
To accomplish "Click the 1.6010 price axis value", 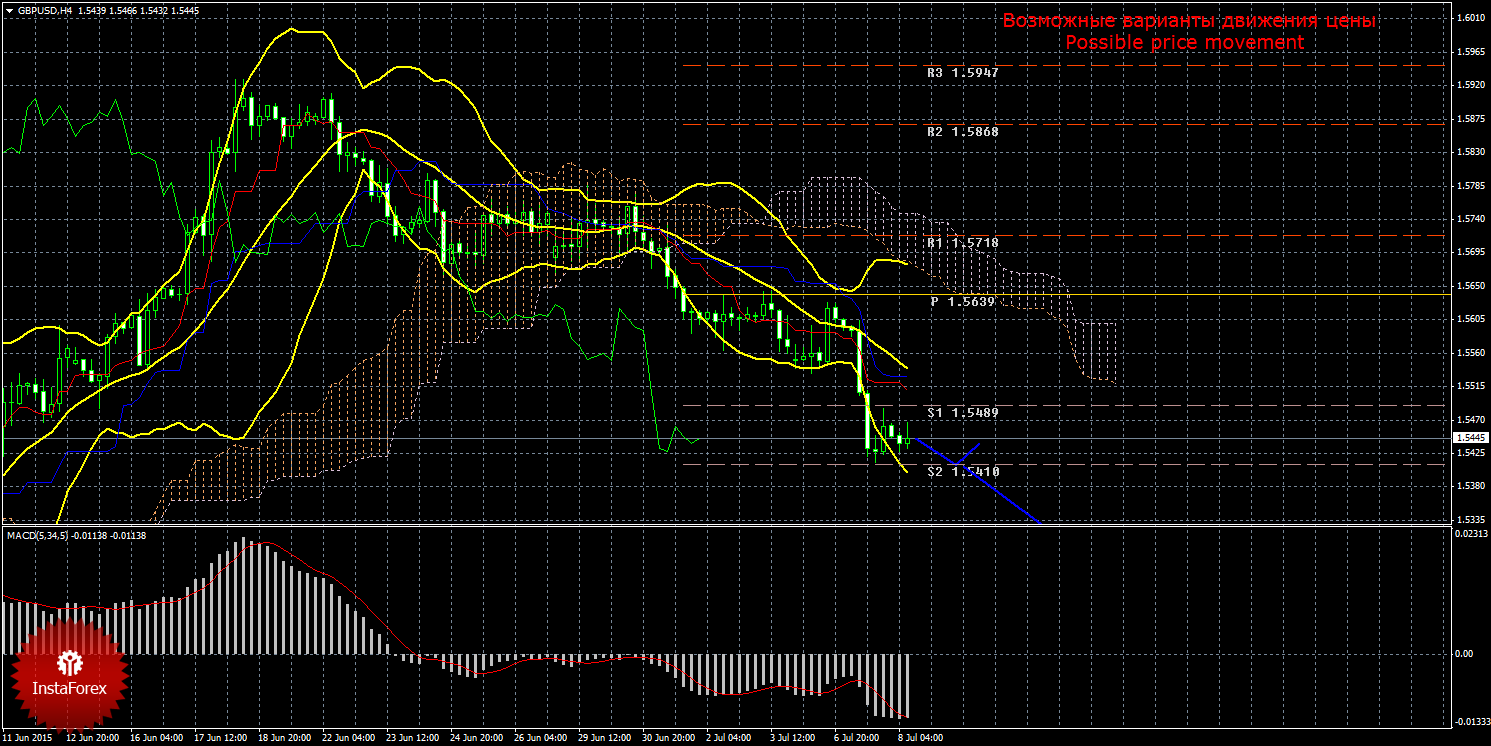I will point(1469,18).
